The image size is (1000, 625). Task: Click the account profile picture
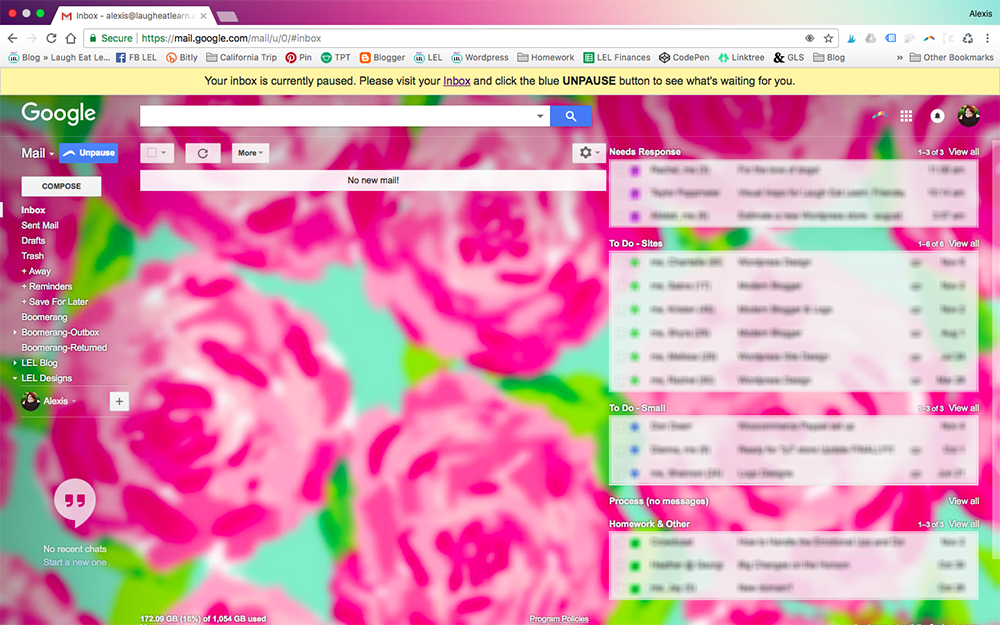(968, 116)
